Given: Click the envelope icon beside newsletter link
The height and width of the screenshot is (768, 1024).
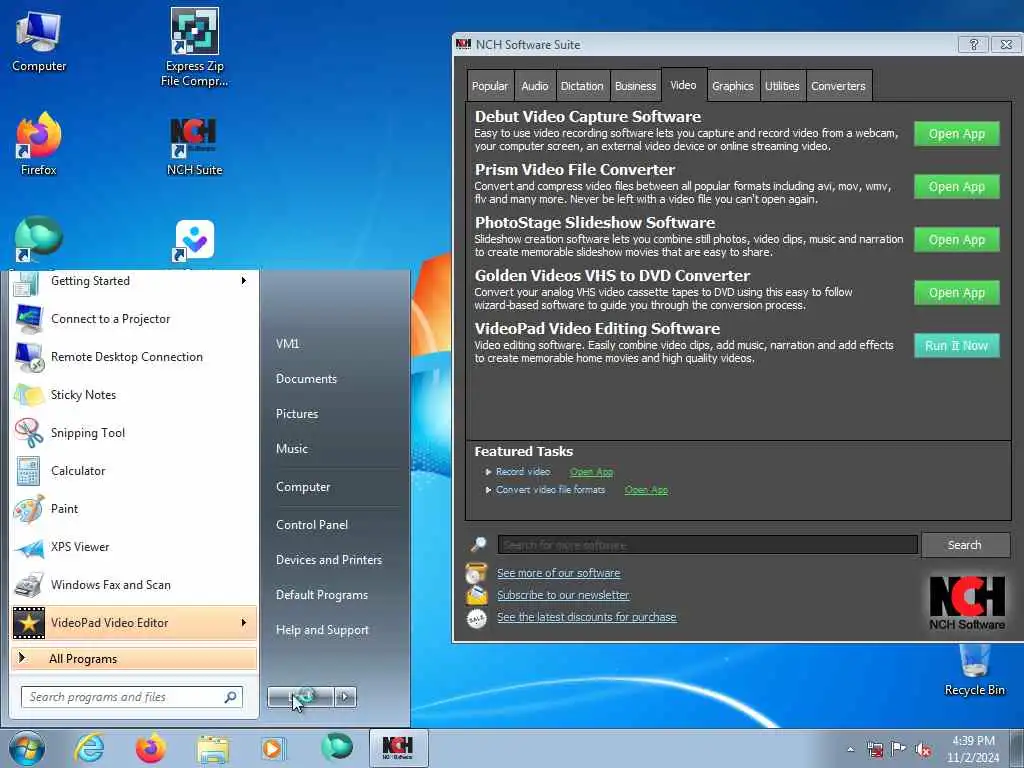Looking at the screenshot, I should pyautogui.click(x=476, y=595).
